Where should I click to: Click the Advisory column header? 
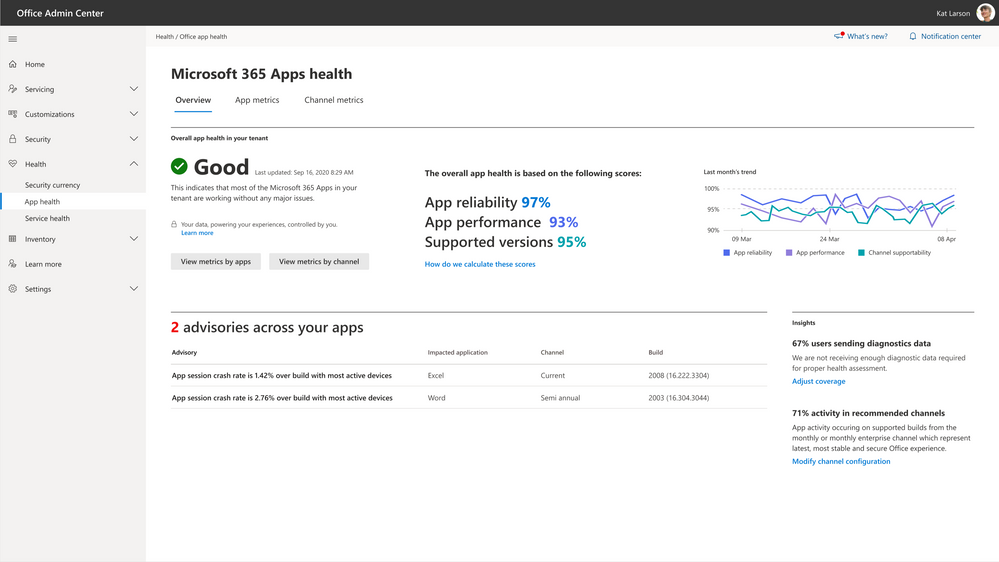pos(184,352)
